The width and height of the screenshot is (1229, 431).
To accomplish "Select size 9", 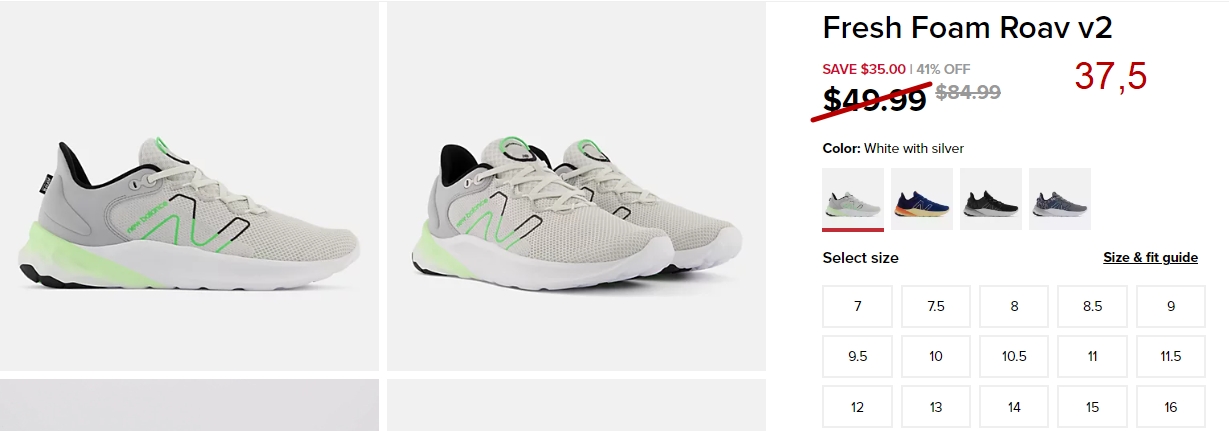I will click(x=1171, y=306).
